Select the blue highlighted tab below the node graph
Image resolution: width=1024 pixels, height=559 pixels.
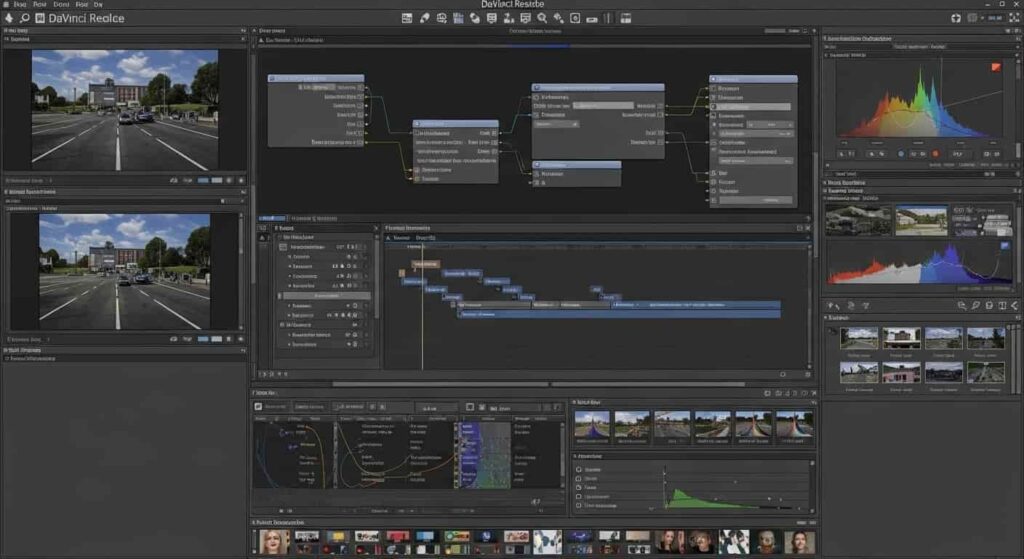273,218
